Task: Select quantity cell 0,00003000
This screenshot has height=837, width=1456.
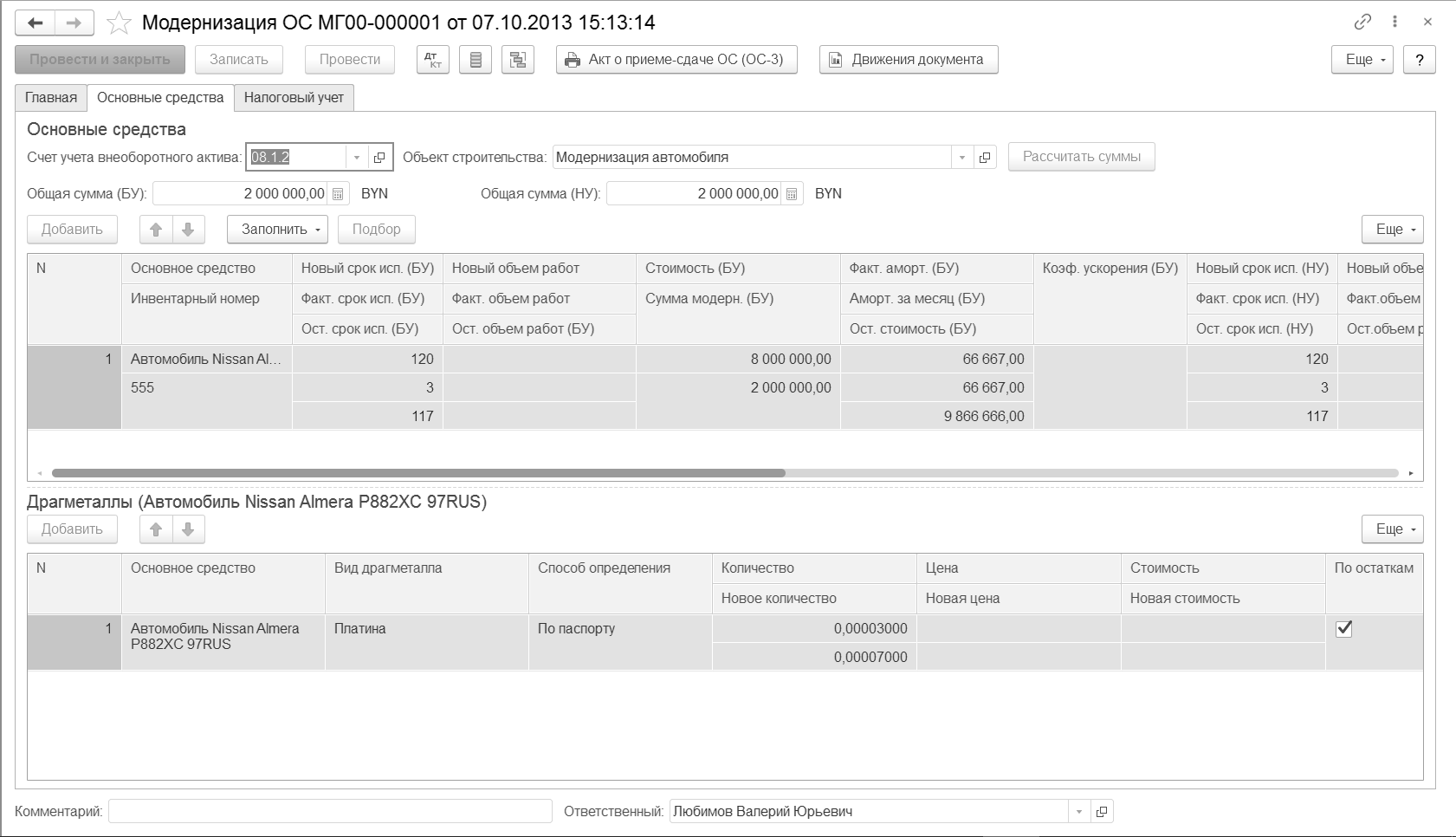Action: coord(814,629)
